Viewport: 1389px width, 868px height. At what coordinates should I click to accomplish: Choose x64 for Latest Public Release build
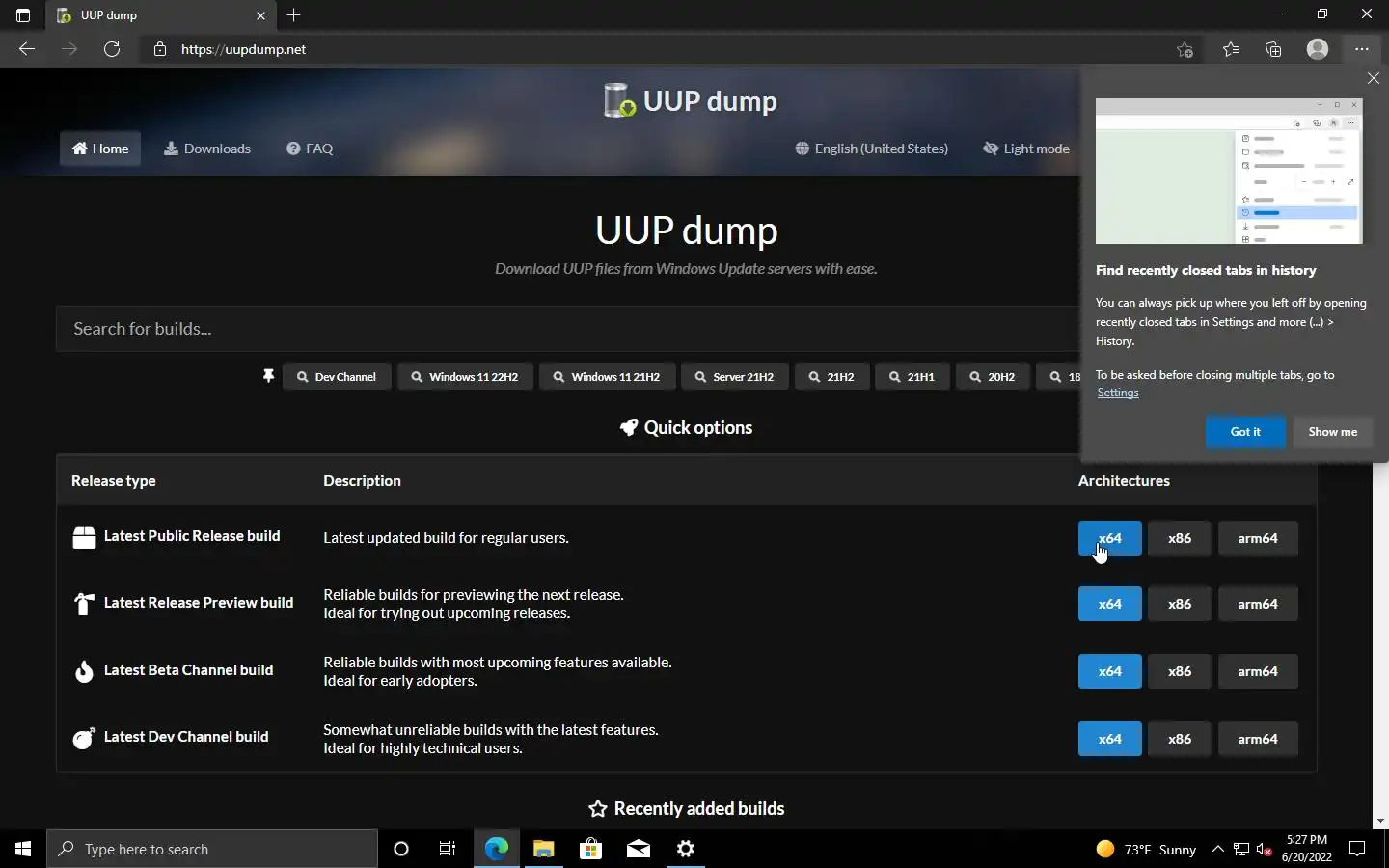pos(1109,538)
